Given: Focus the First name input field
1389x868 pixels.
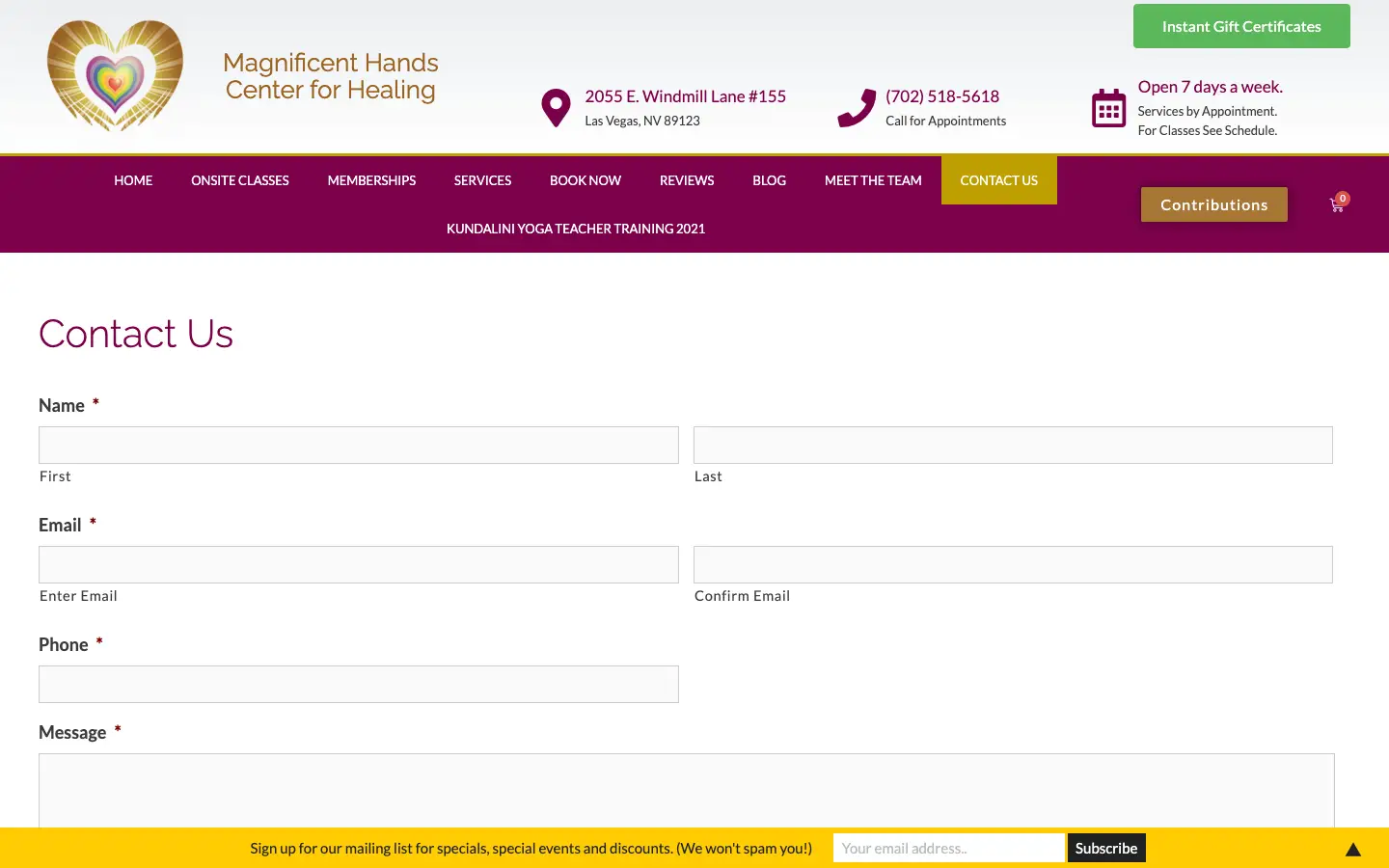Looking at the screenshot, I should [359, 446].
